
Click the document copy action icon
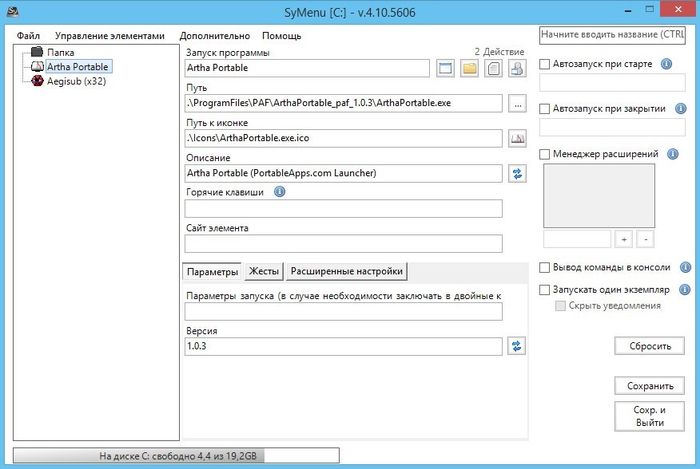[x=493, y=68]
